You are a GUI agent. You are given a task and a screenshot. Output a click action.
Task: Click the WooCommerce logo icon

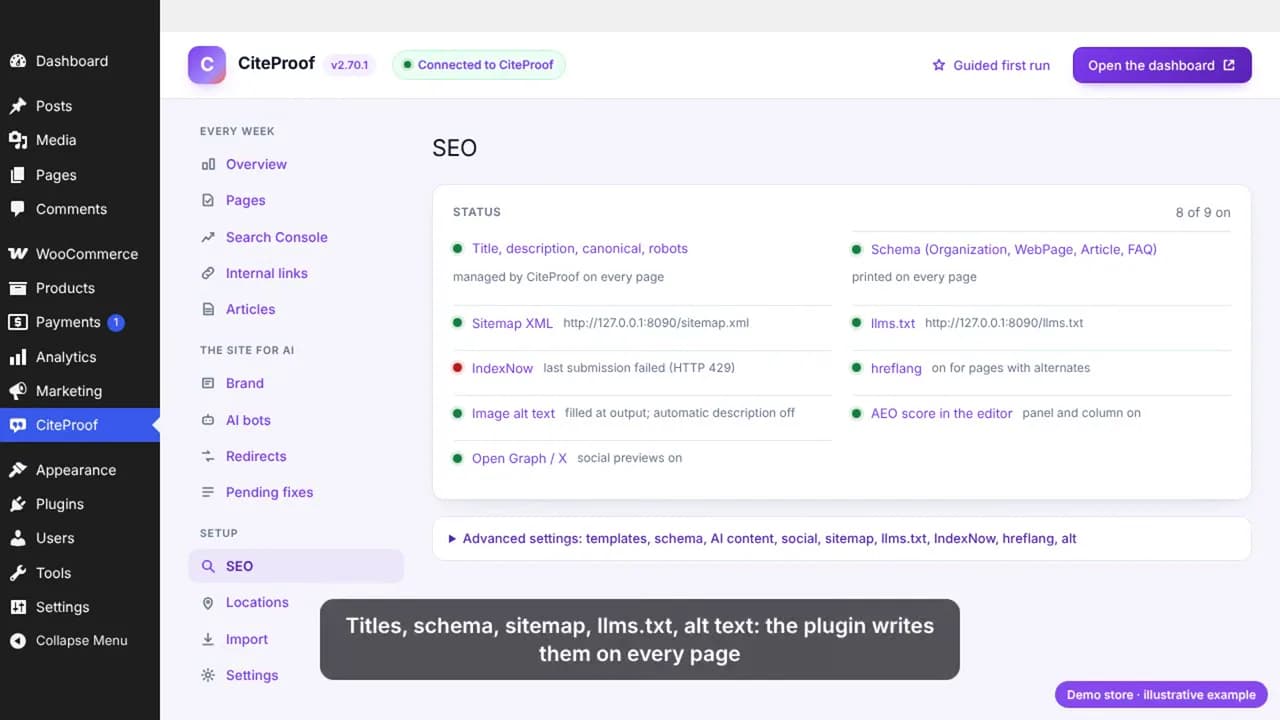click(18, 254)
